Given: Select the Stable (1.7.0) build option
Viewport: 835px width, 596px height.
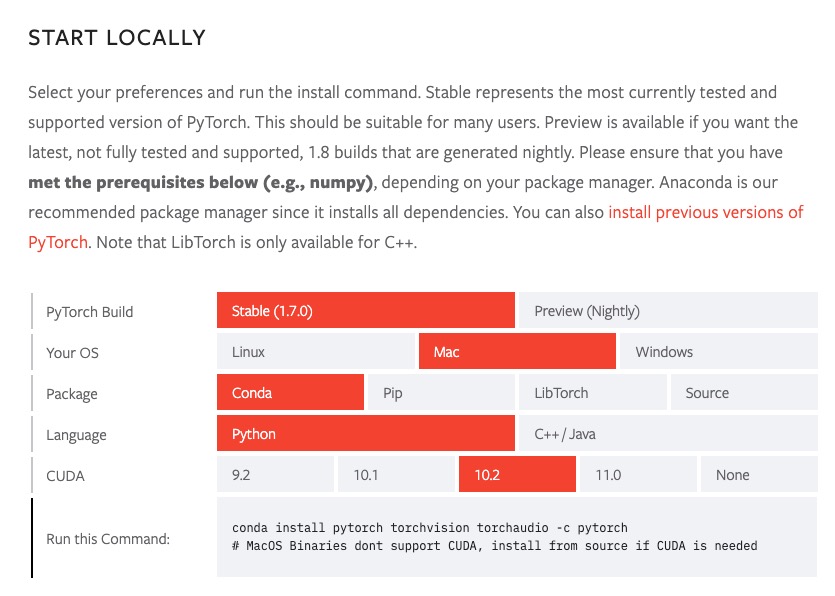Looking at the screenshot, I should click(365, 310).
